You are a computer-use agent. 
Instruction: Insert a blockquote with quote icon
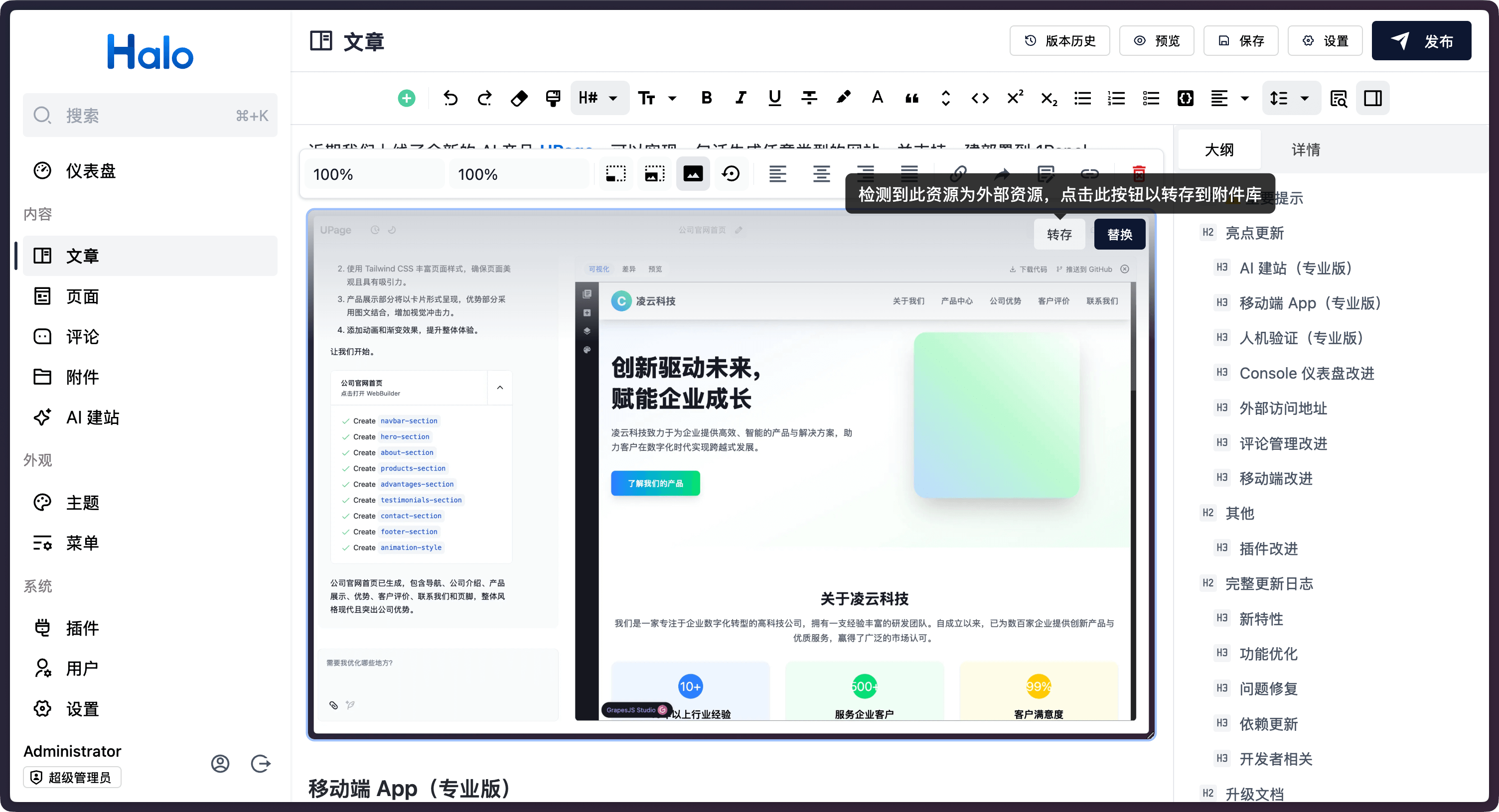(912, 98)
